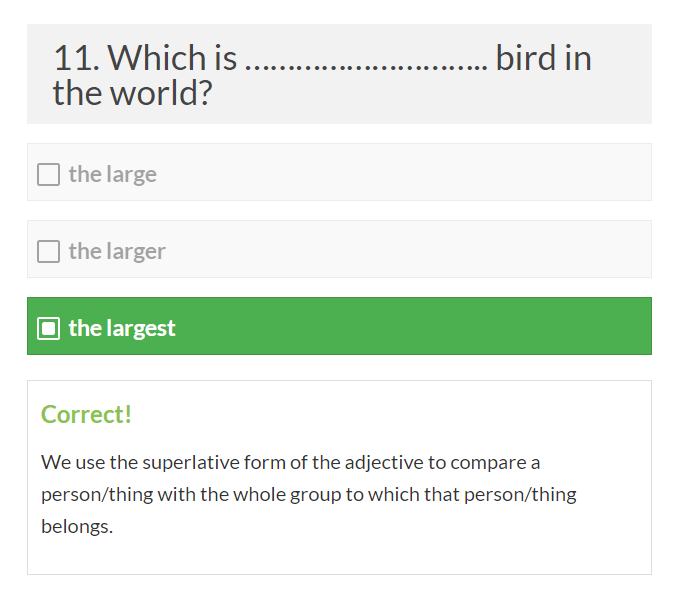Select the green highlighted answer row

tap(400, 327)
